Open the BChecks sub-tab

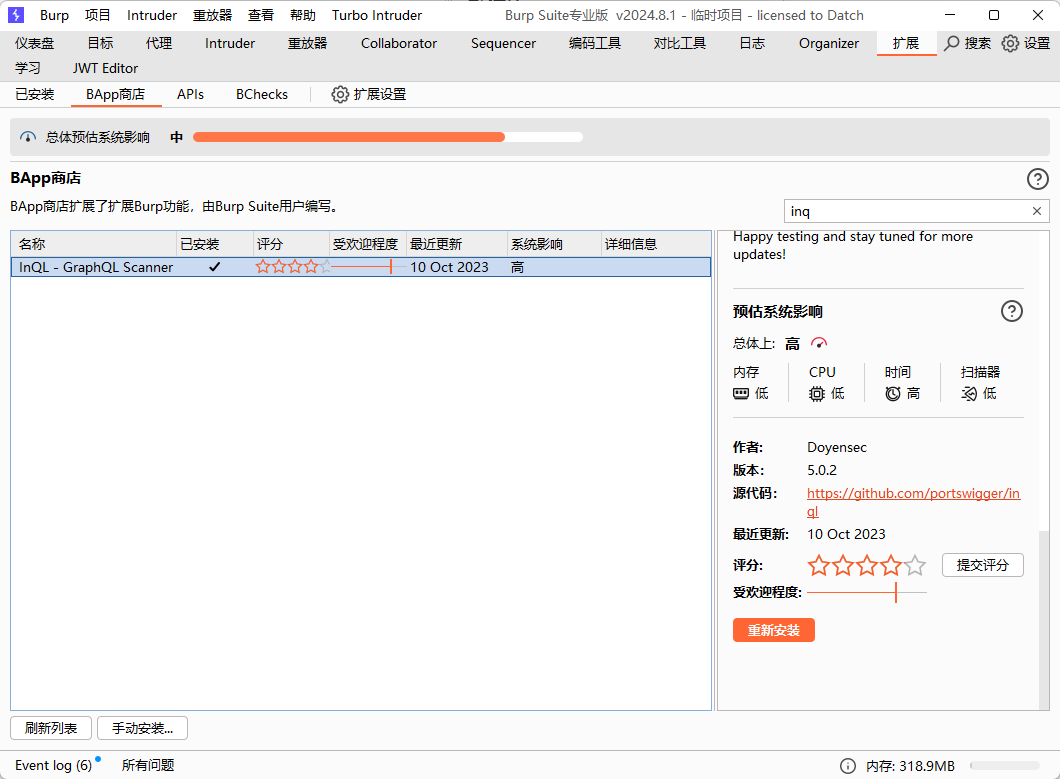pos(262,95)
